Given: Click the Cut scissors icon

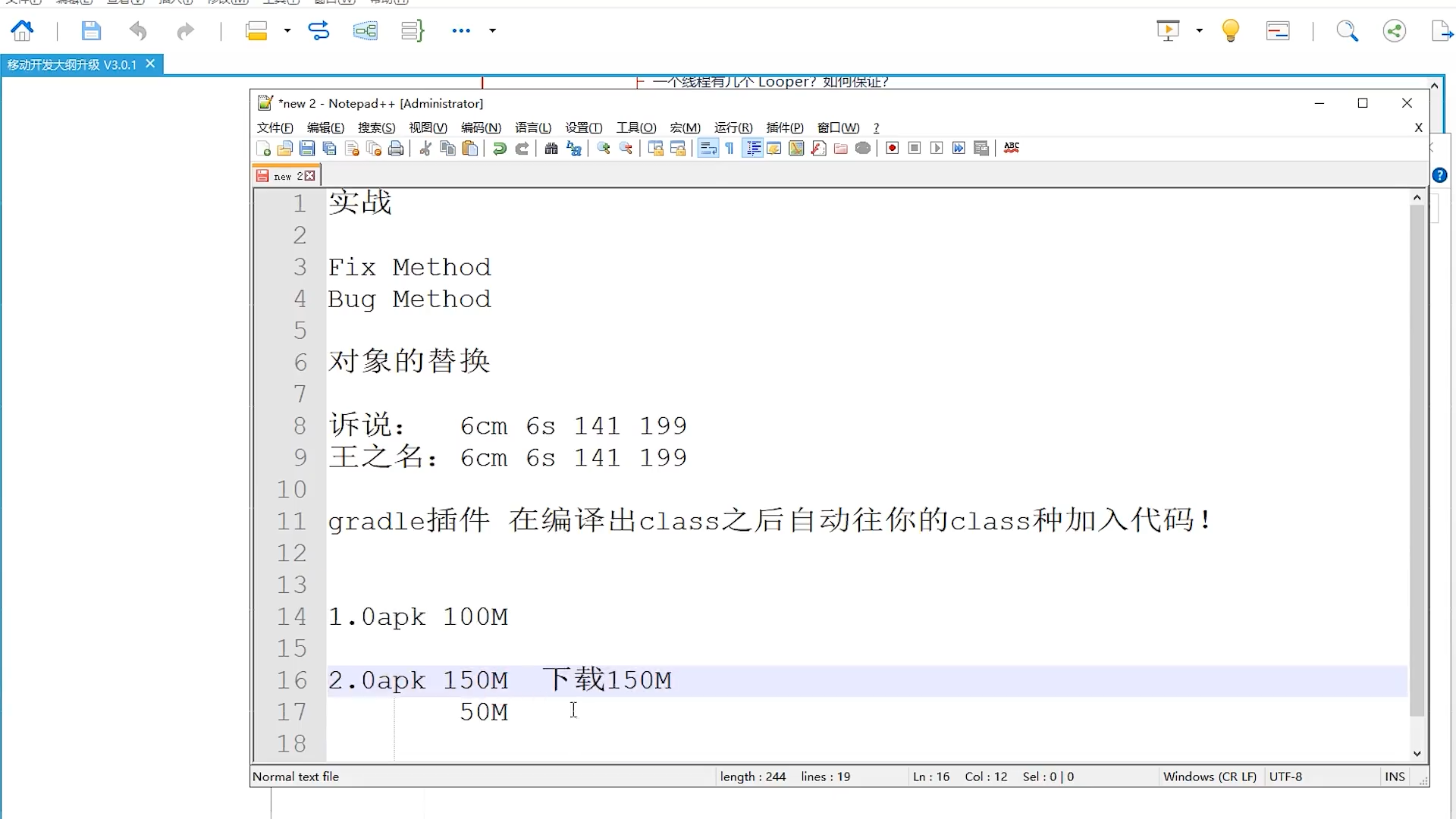Looking at the screenshot, I should point(425,149).
